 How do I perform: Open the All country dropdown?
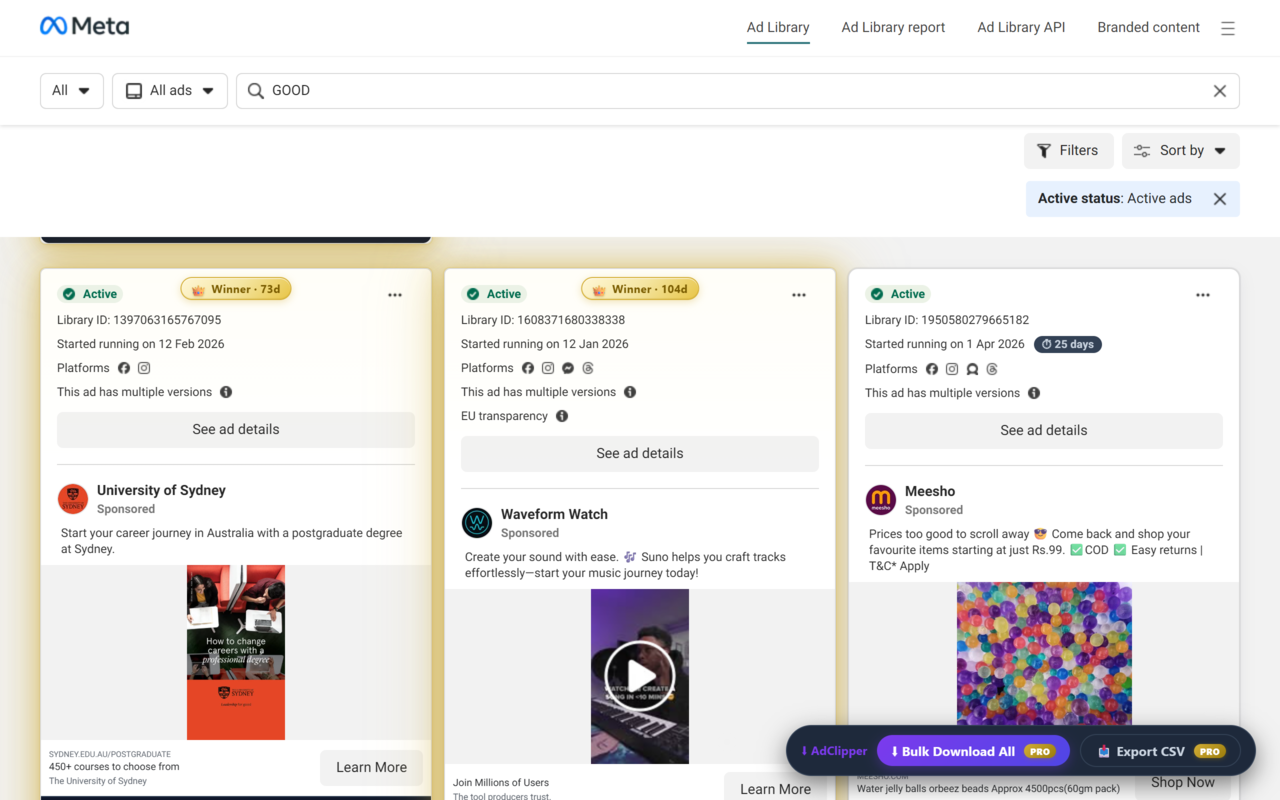(x=72, y=91)
